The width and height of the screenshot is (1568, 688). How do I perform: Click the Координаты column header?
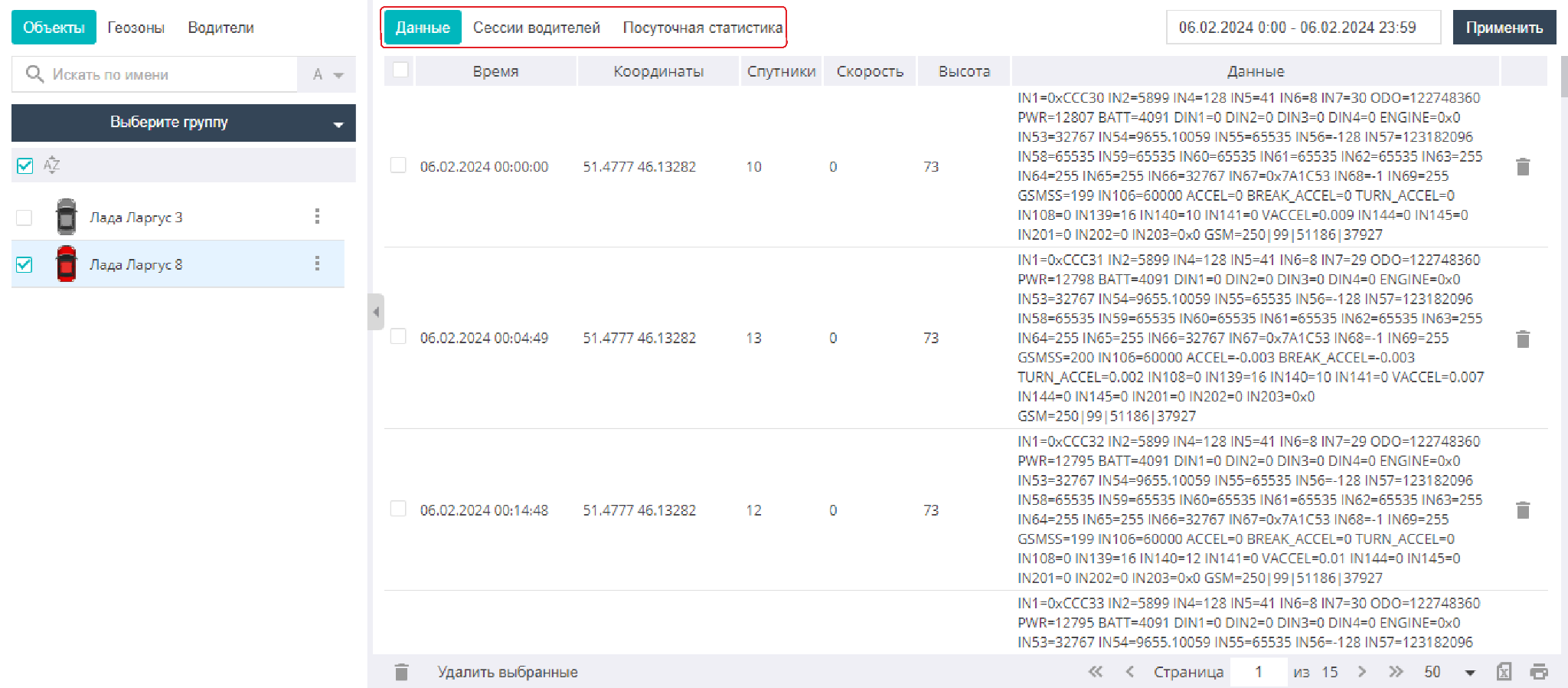658,71
